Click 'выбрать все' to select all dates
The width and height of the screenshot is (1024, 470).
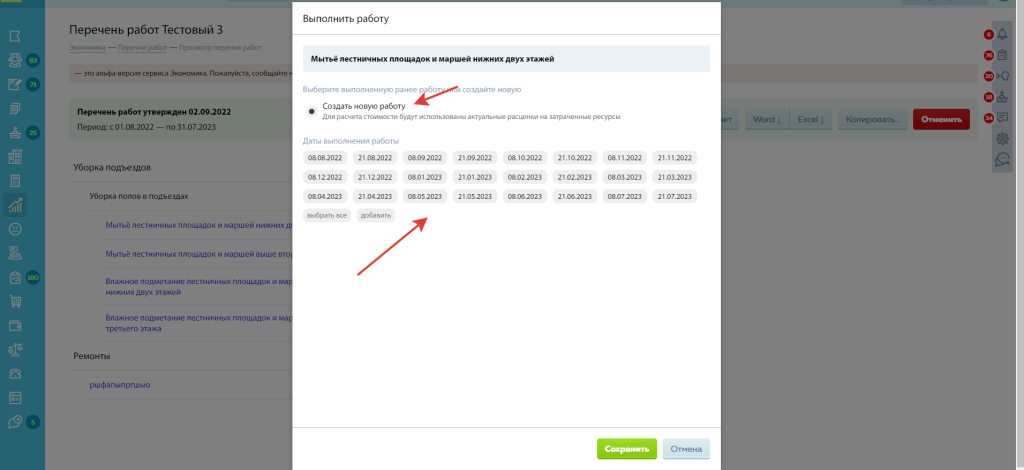327,215
